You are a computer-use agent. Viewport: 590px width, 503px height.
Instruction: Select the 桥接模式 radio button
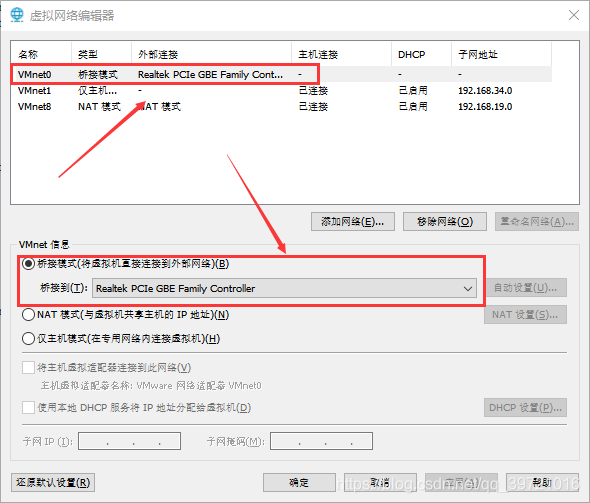pos(28,264)
